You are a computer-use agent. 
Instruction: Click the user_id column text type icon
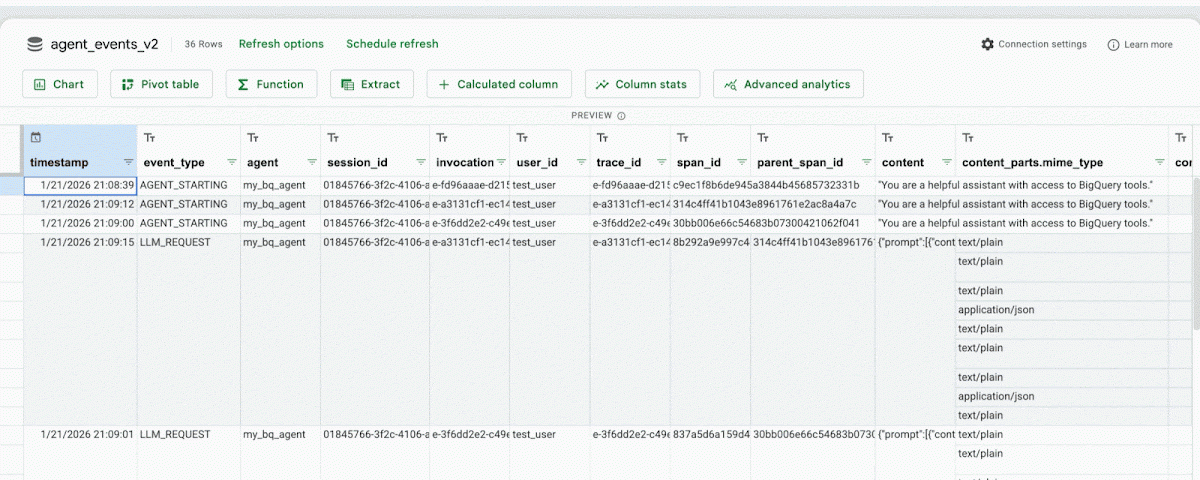pyautogui.click(x=522, y=137)
